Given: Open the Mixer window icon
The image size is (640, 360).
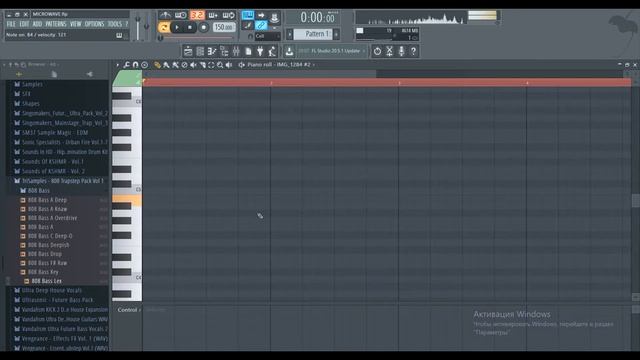Looking at the screenshot, I should tap(236, 51).
